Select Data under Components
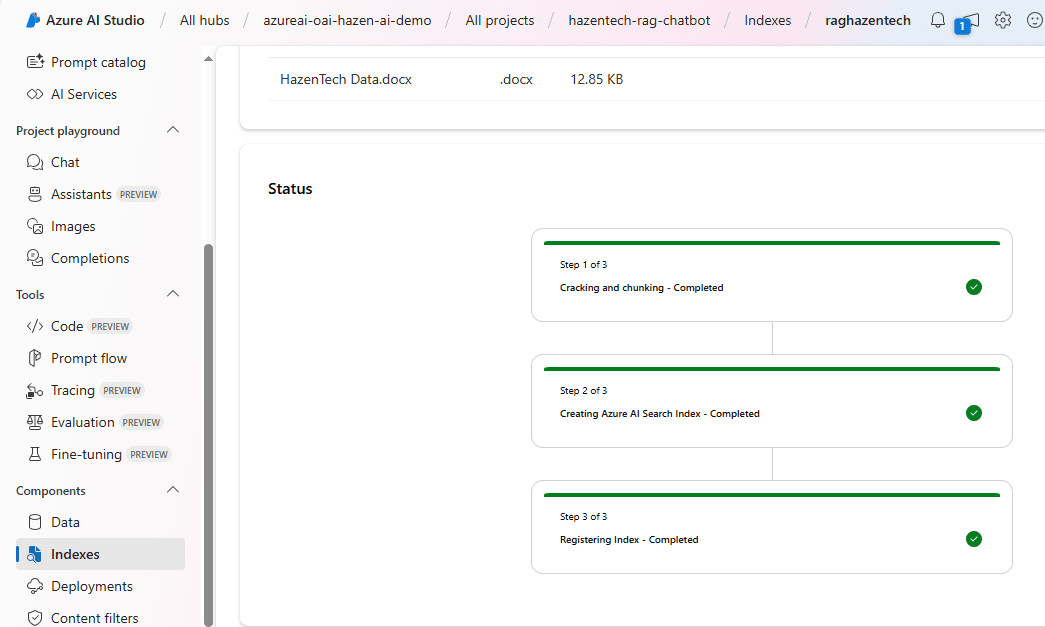Screen dimensions: 1045x627 tap(65, 522)
